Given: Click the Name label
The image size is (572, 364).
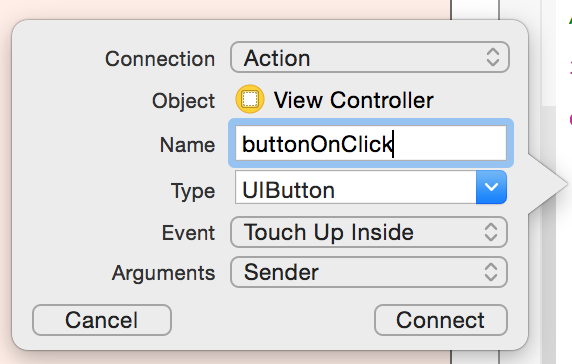Looking at the screenshot, I should (x=188, y=145).
